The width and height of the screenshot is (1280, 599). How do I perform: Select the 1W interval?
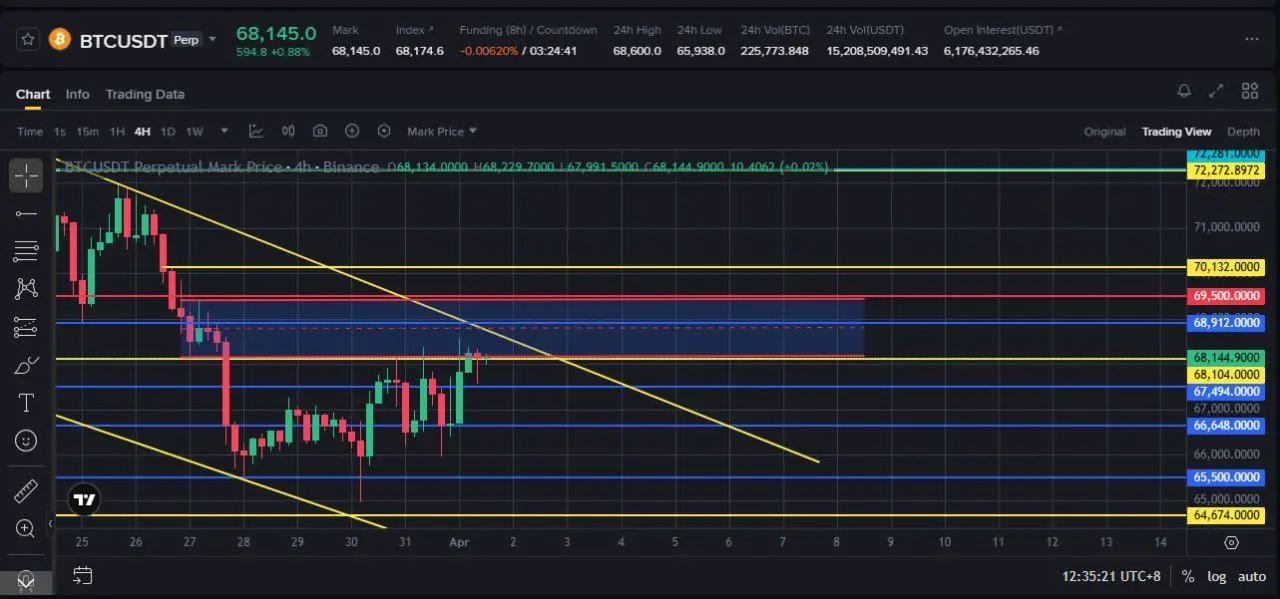[x=194, y=131]
